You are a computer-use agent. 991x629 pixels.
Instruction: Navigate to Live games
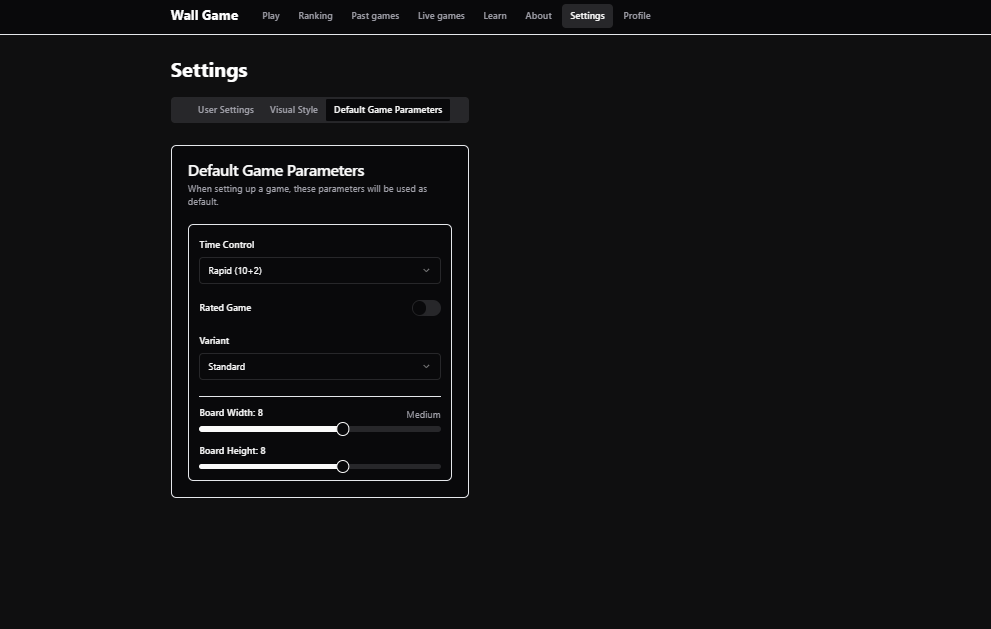(x=441, y=16)
